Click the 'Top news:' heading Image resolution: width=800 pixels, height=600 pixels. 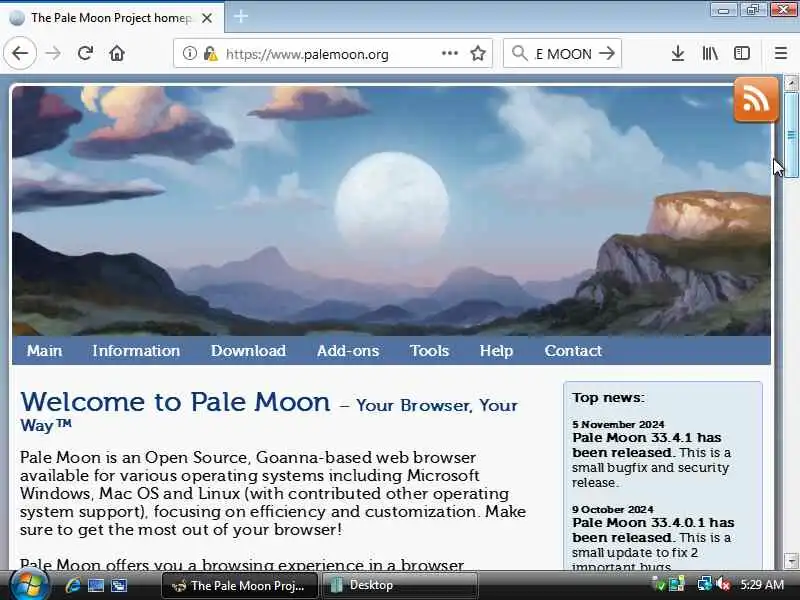coord(608,397)
